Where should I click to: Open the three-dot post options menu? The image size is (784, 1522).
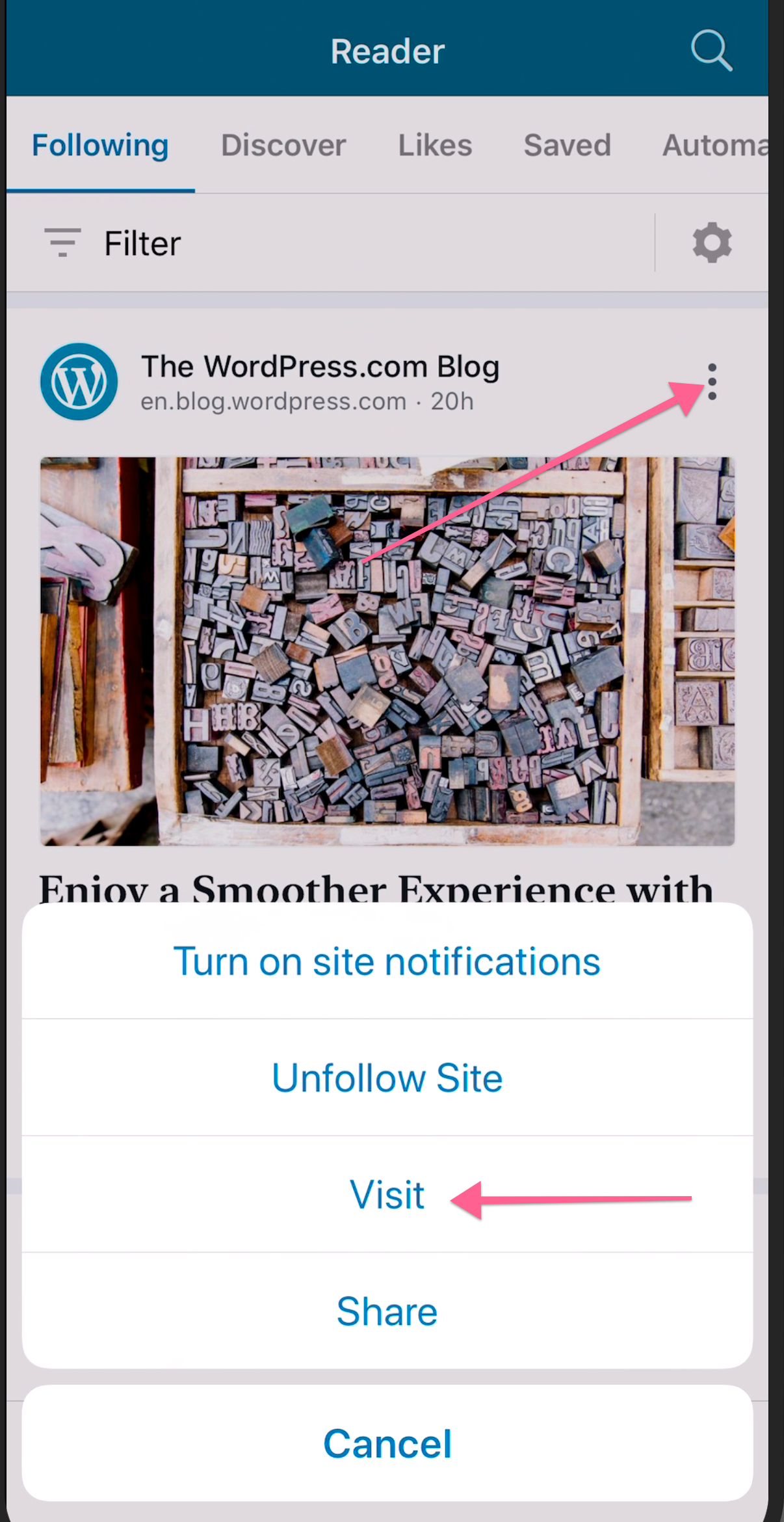tap(712, 382)
